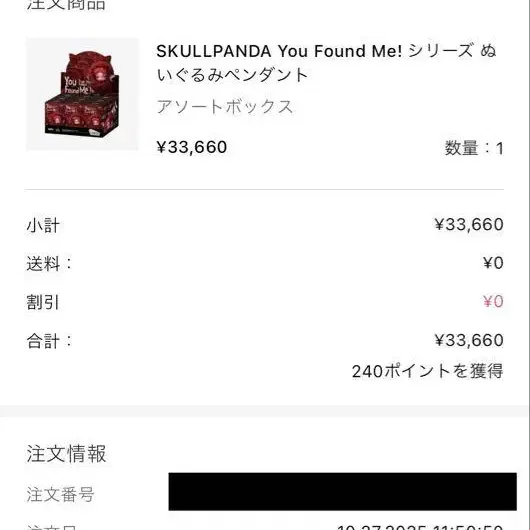Screen dimensions: 530x530
Task: Select the pink discount ¥0 value
Action: (493, 301)
